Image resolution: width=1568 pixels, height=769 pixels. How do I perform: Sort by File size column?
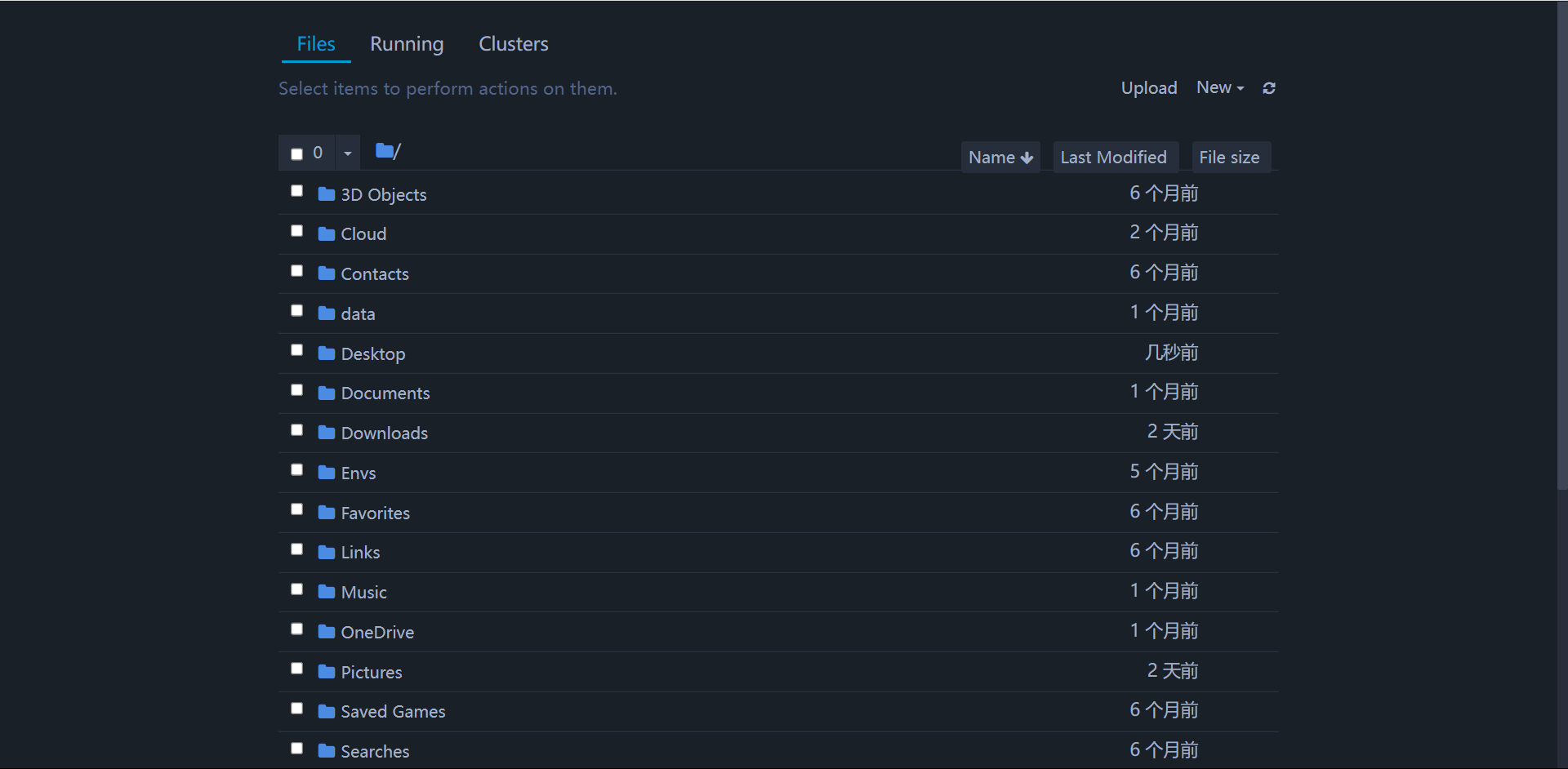pos(1231,157)
